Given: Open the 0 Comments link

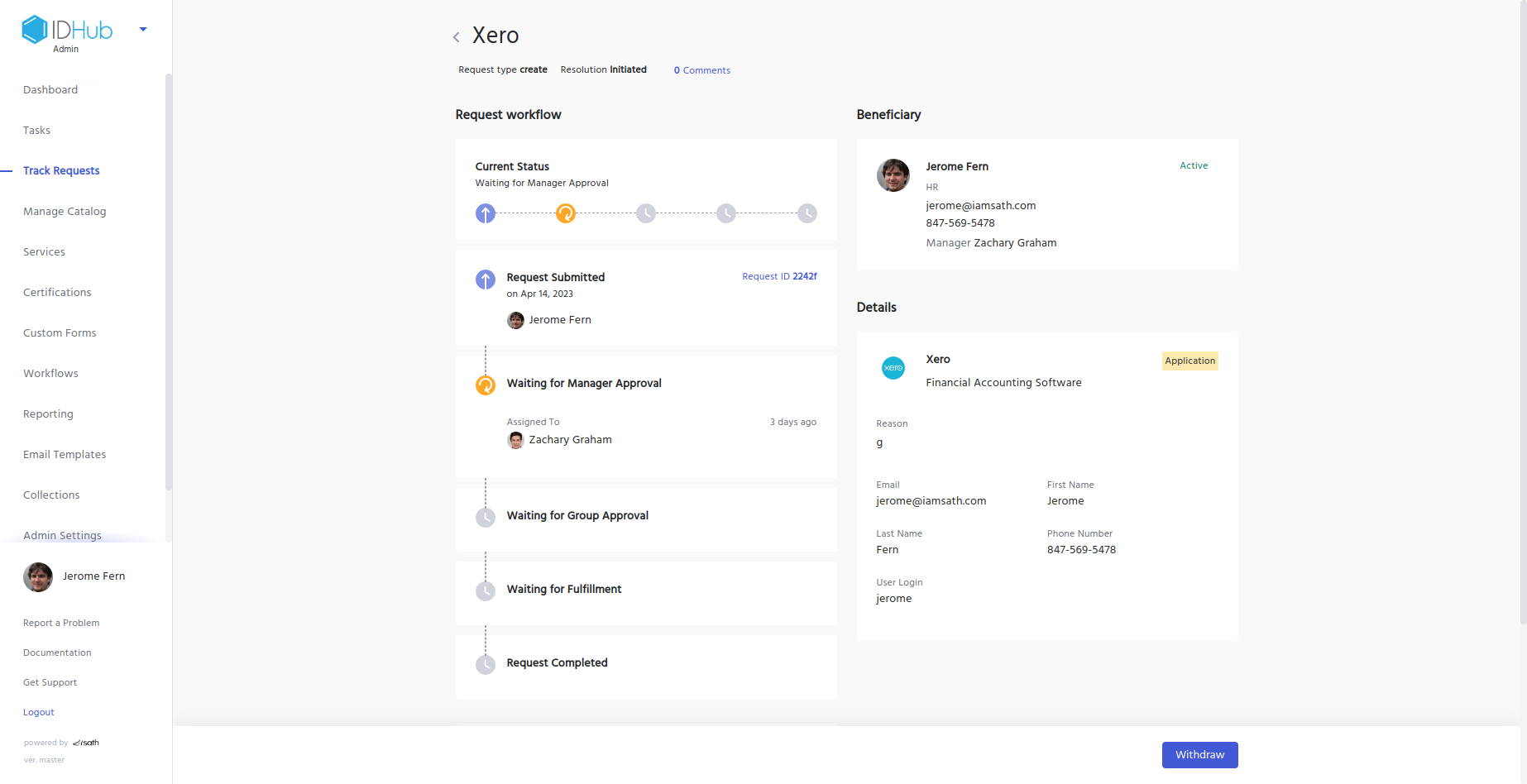Looking at the screenshot, I should coord(701,70).
